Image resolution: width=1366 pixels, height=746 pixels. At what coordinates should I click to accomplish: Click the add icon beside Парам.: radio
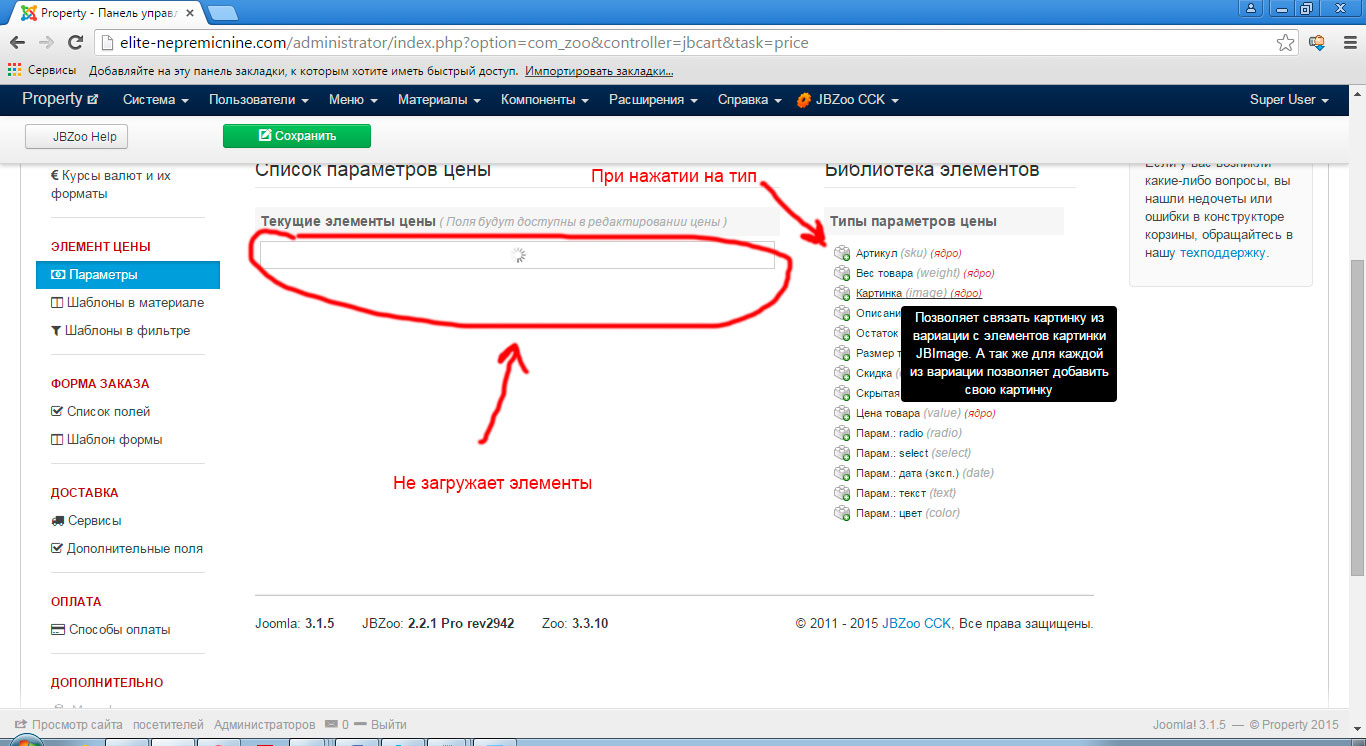pyautogui.click(x=842, y=433)
